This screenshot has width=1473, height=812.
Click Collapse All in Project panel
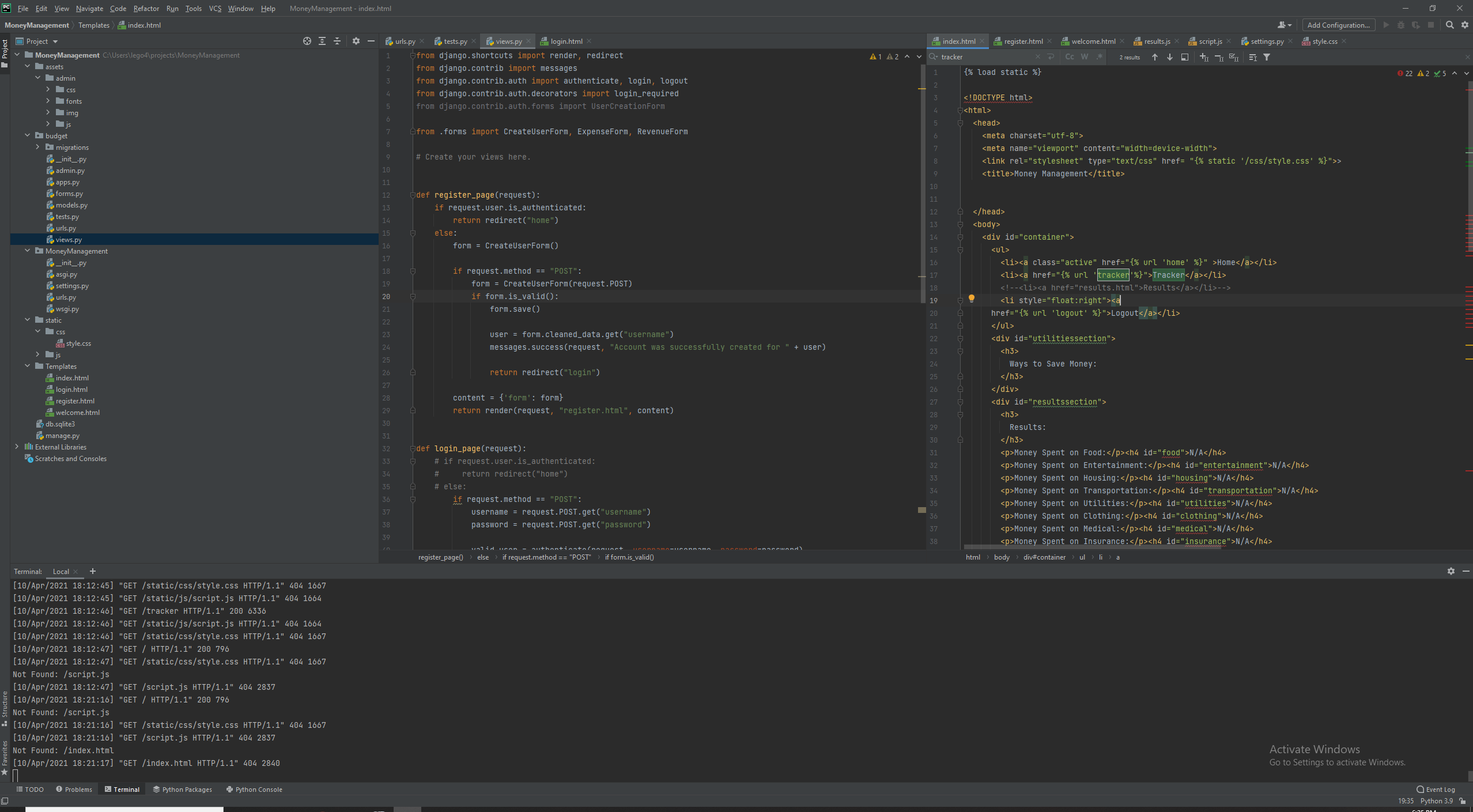[337, 41]
